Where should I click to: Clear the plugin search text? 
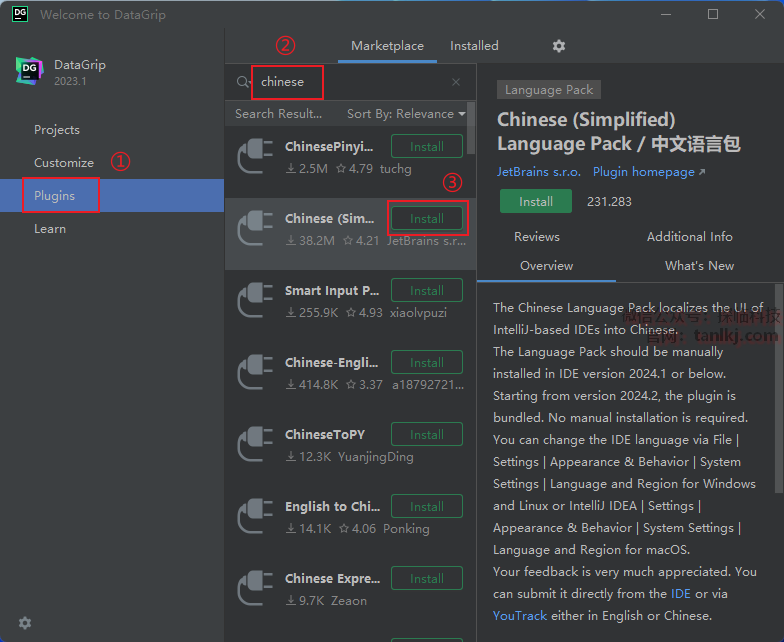[x=456, y=82]
